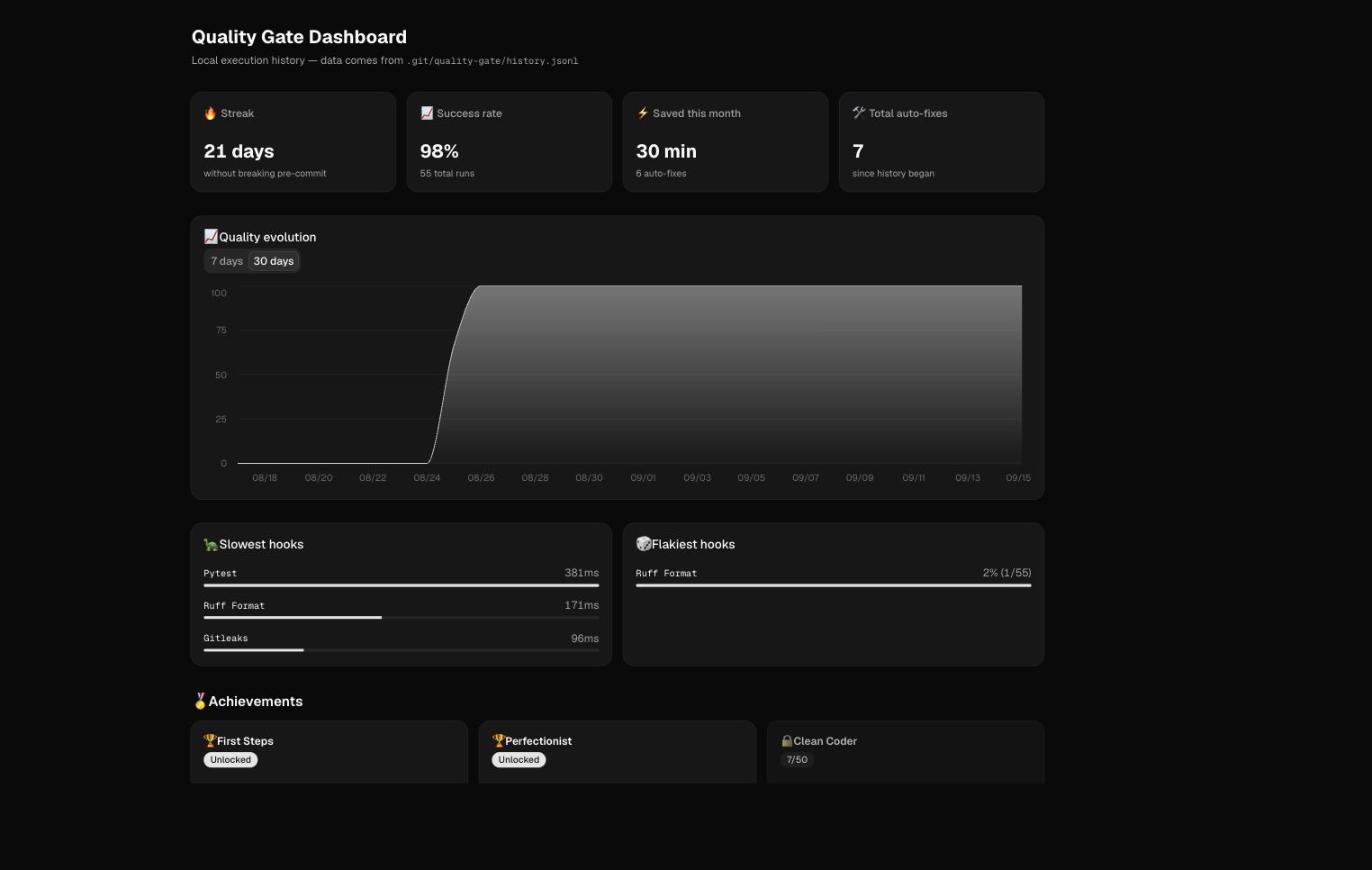Select the 30 days tab
The height and width of the screenshot is (870, 1372).
[x=274, y=261]
